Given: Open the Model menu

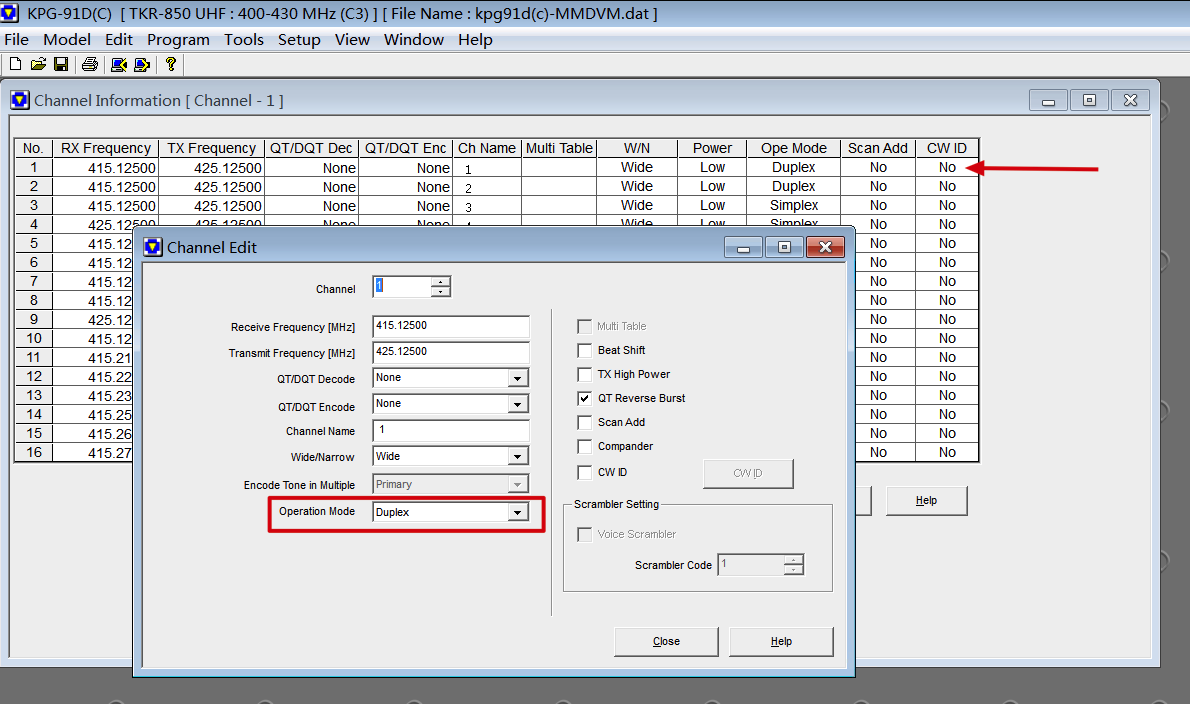Looking at the screenshot, I should coord(67,39).
